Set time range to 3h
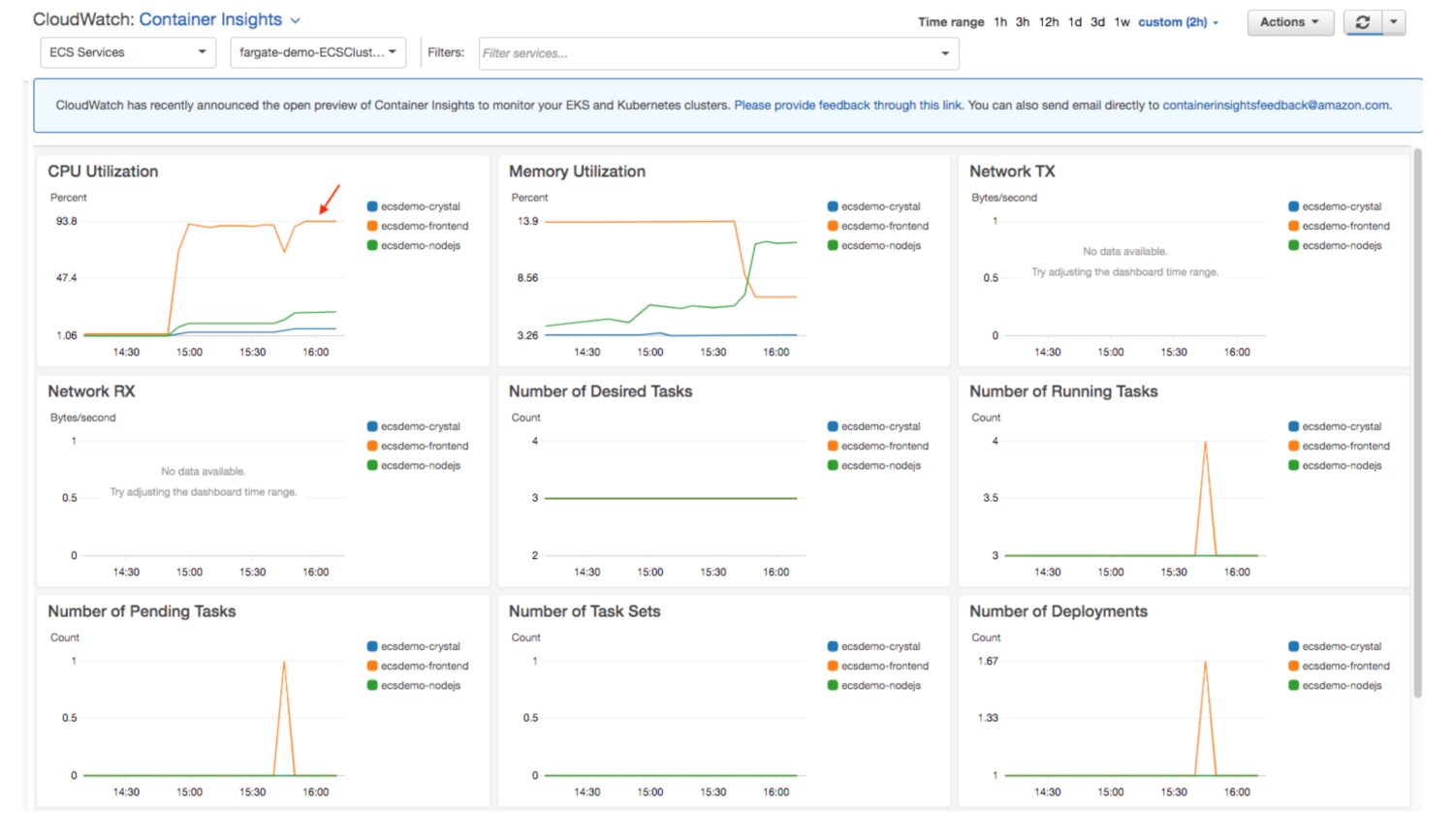 click(1023, 22)
